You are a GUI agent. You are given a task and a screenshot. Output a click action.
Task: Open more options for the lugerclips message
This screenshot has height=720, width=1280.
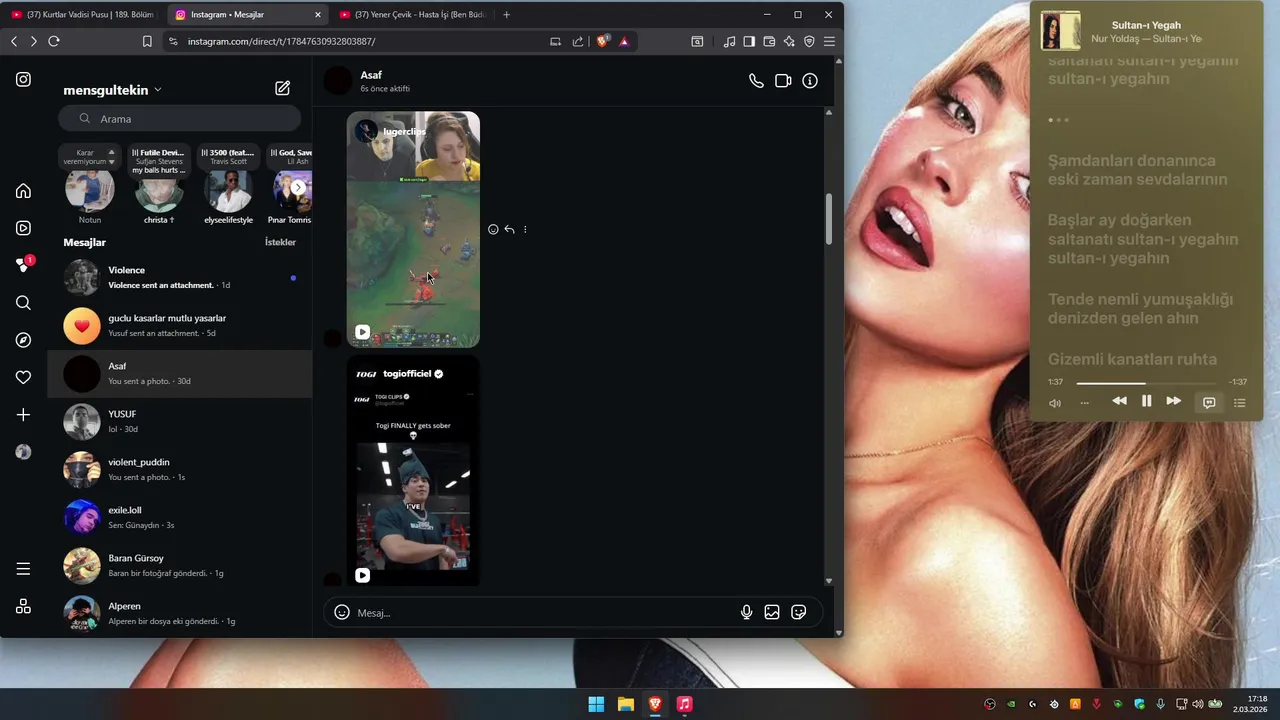pyautogui.click(x=525, y=229)
